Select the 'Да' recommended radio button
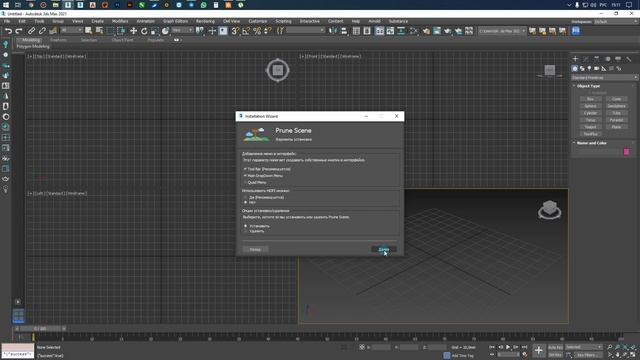 point(246,197)
